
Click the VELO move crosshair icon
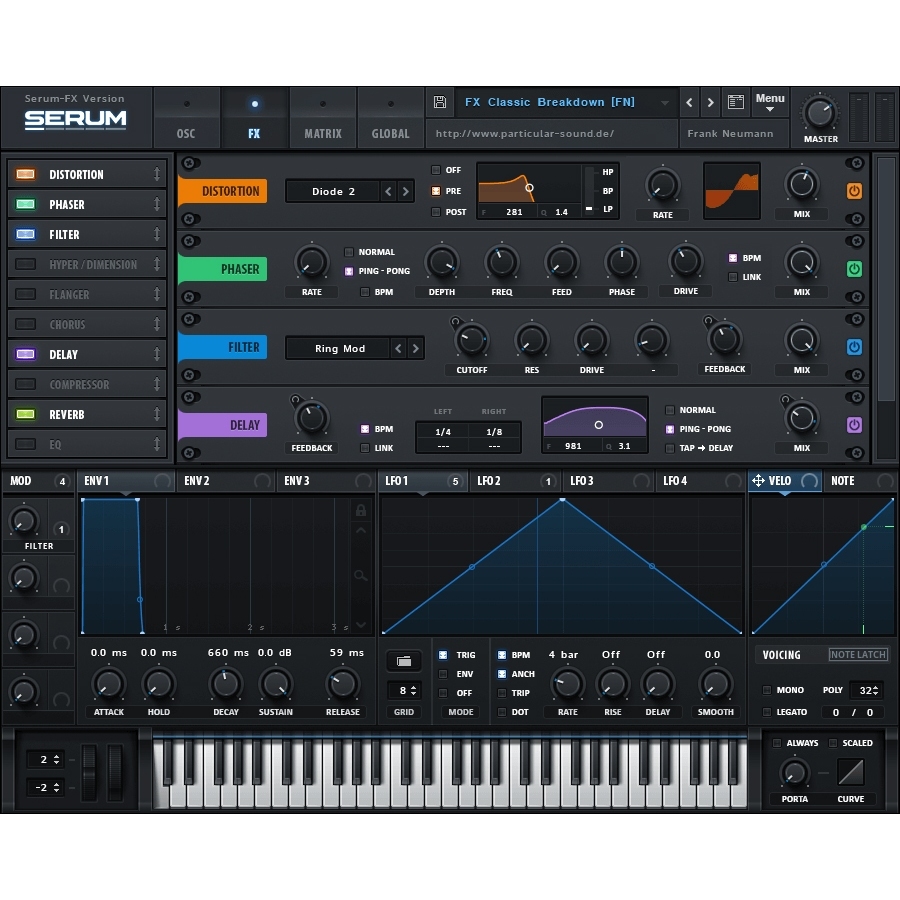[x=758, y=480]
